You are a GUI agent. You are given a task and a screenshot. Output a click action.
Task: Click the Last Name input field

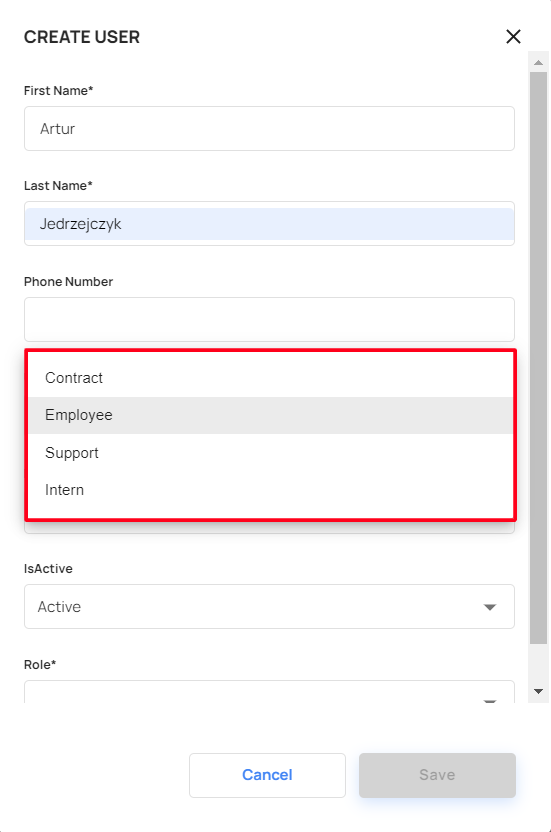point(269,223)
